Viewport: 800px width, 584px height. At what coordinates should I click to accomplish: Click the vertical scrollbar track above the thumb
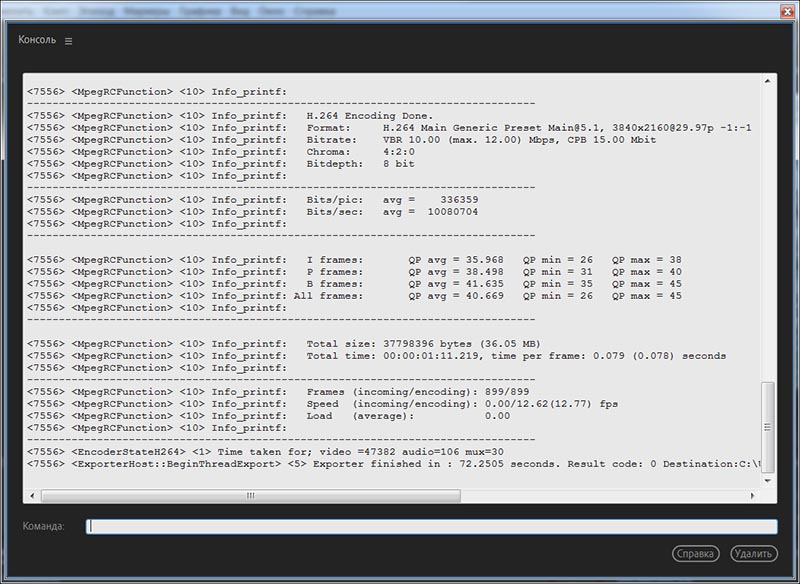tap(767, 234)
